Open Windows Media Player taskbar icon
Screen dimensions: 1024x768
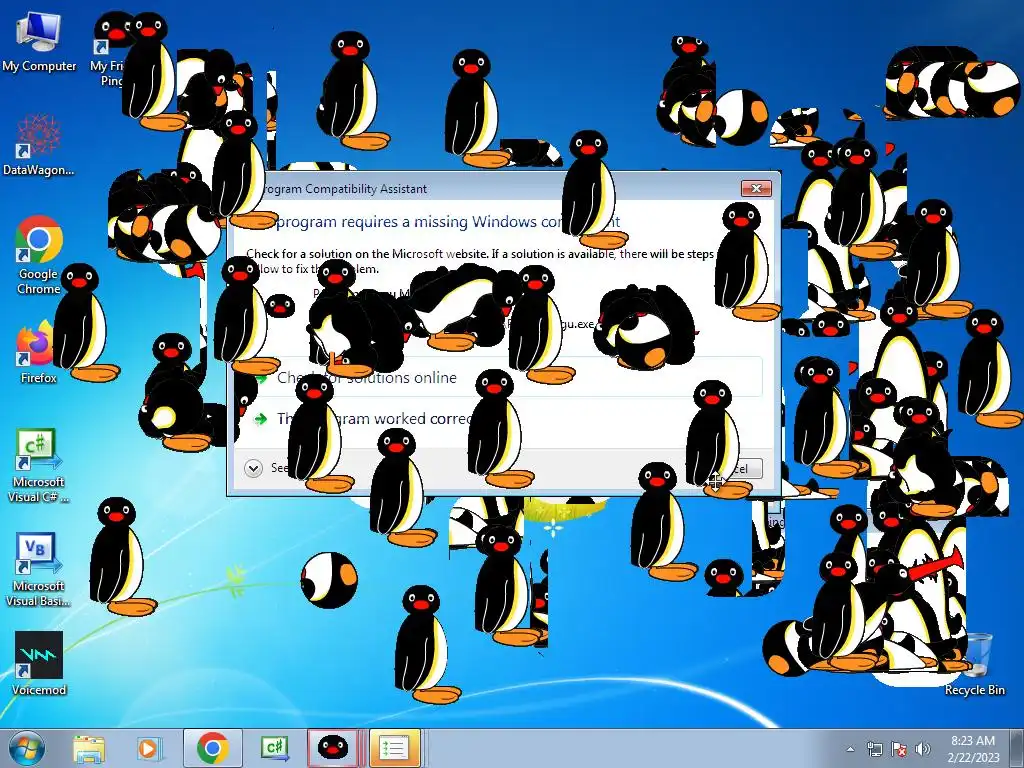coord(148,748)
